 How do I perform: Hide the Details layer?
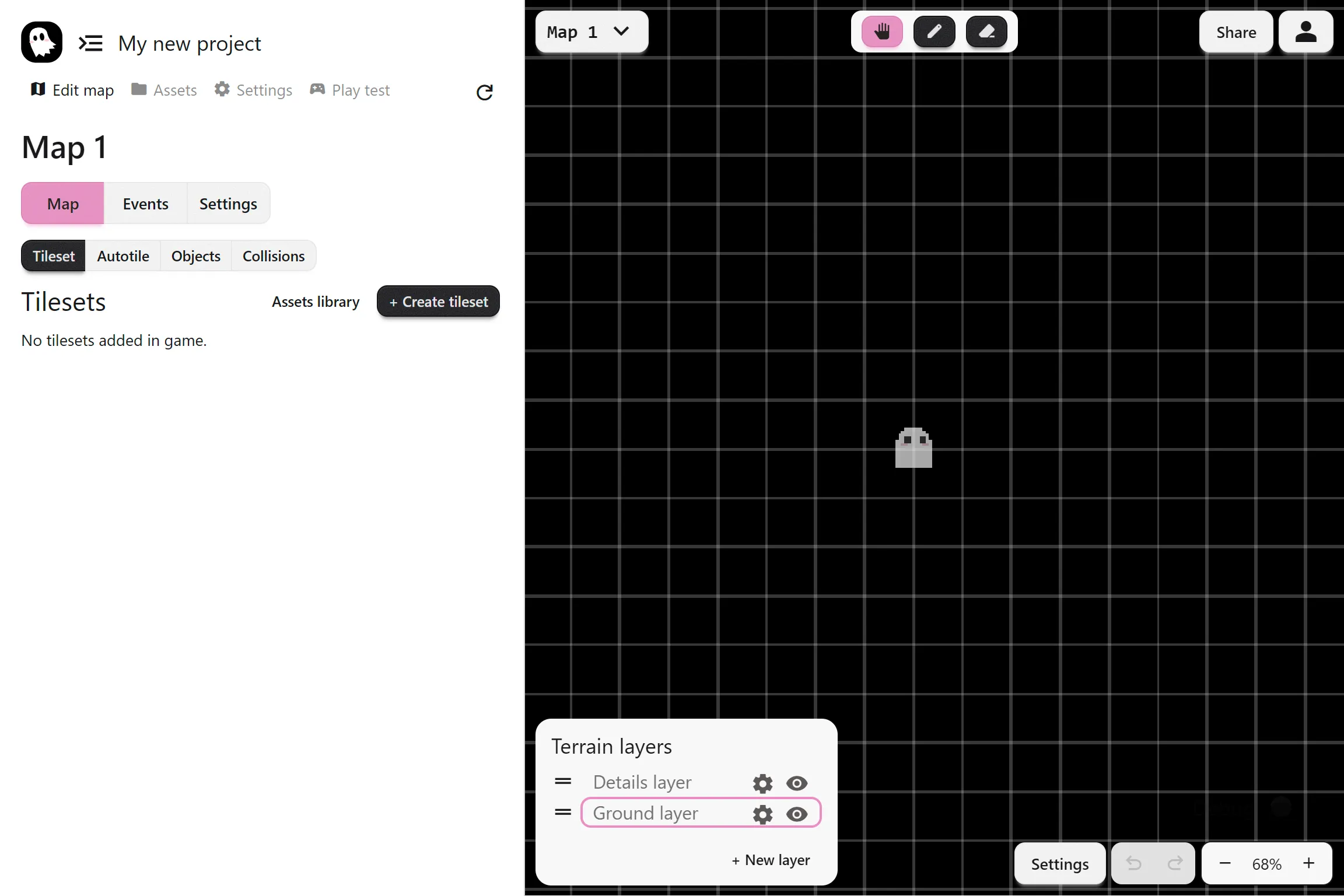click(797, 783)
